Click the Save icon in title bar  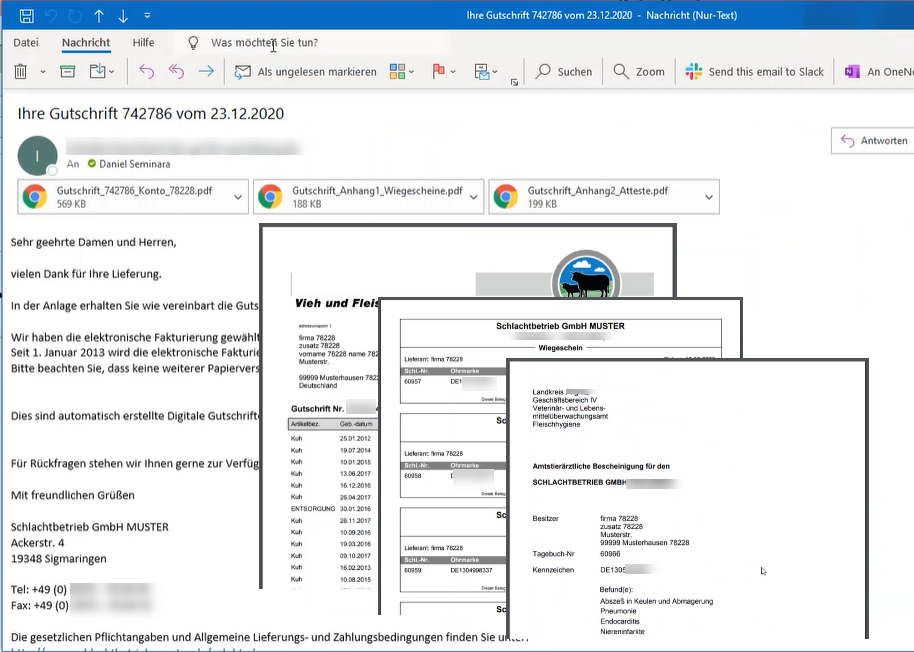coord(26,16)
